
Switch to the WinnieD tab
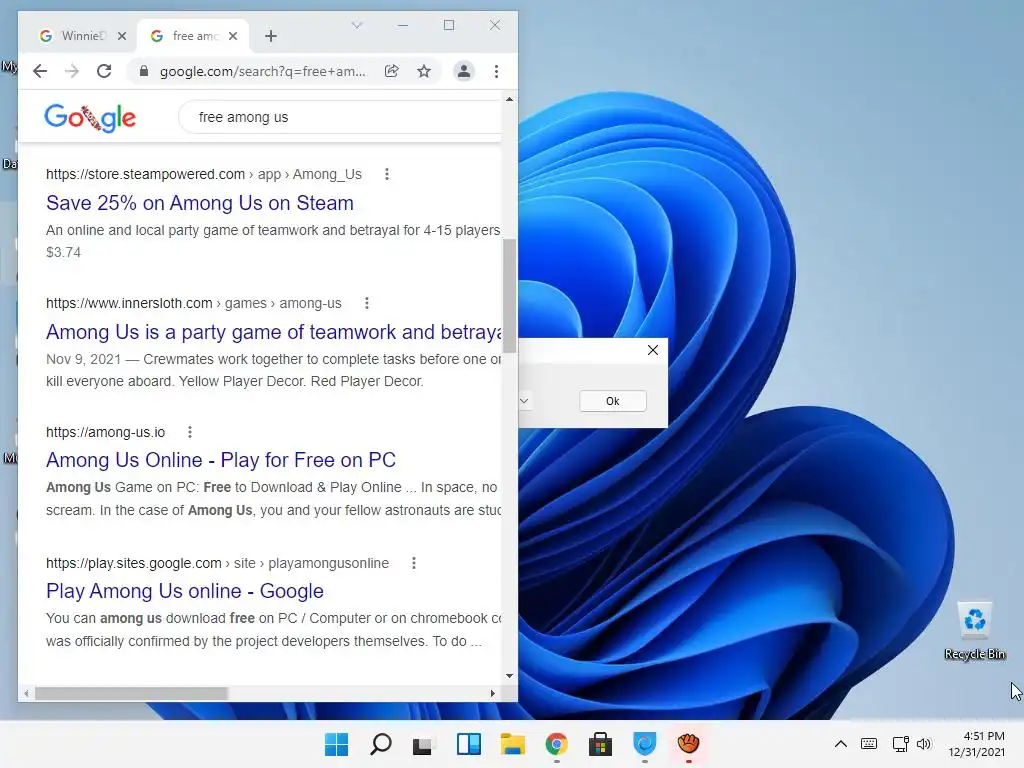coord(79,36)
